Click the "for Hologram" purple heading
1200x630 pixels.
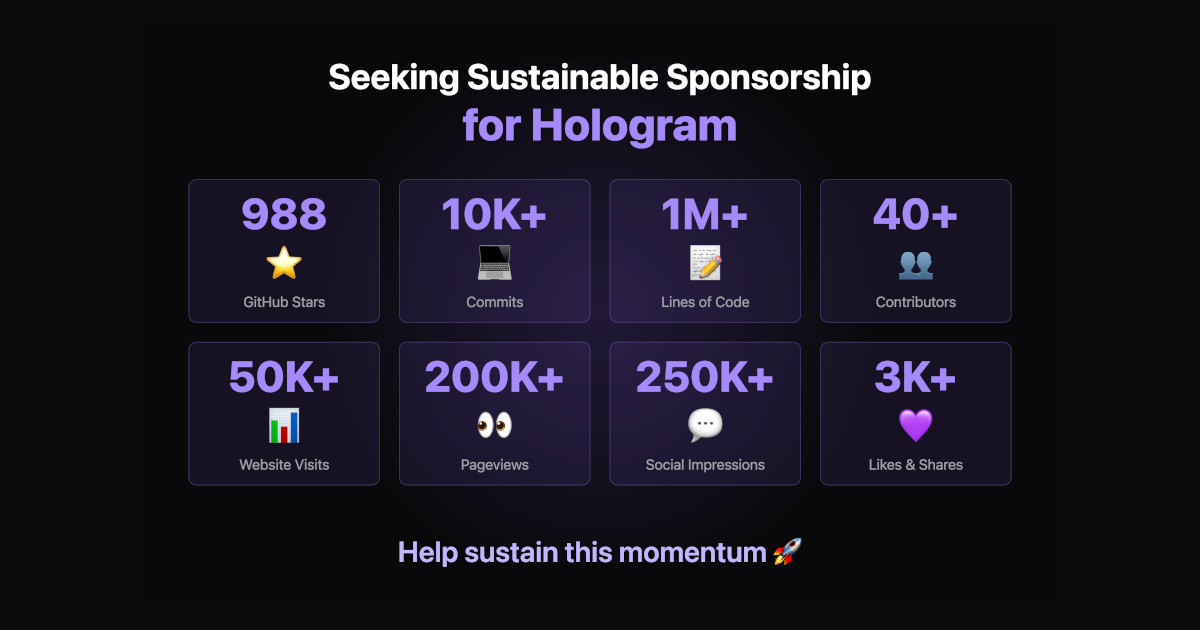coord(600,125)
